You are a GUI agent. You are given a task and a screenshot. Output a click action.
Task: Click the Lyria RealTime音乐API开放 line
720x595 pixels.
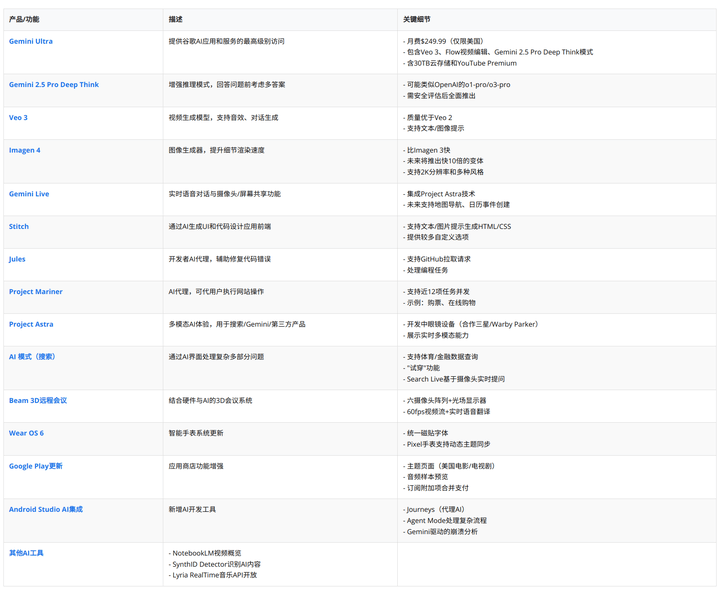click(x=213, y=575)
